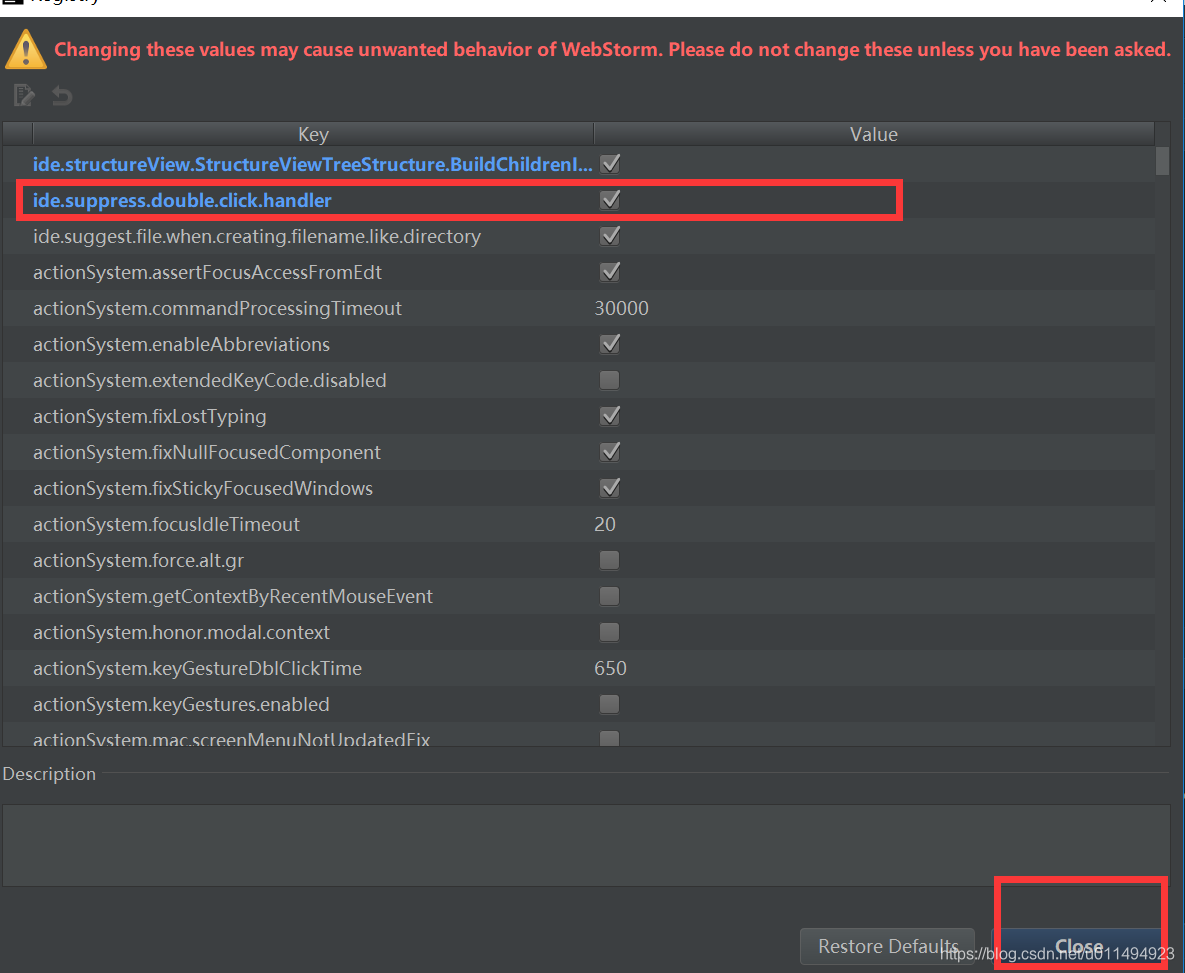Toggle actionSystem.fixStickyFocusedWindows checkbox
Screen dimensions: 1185x973
click(x=610, y=488)
